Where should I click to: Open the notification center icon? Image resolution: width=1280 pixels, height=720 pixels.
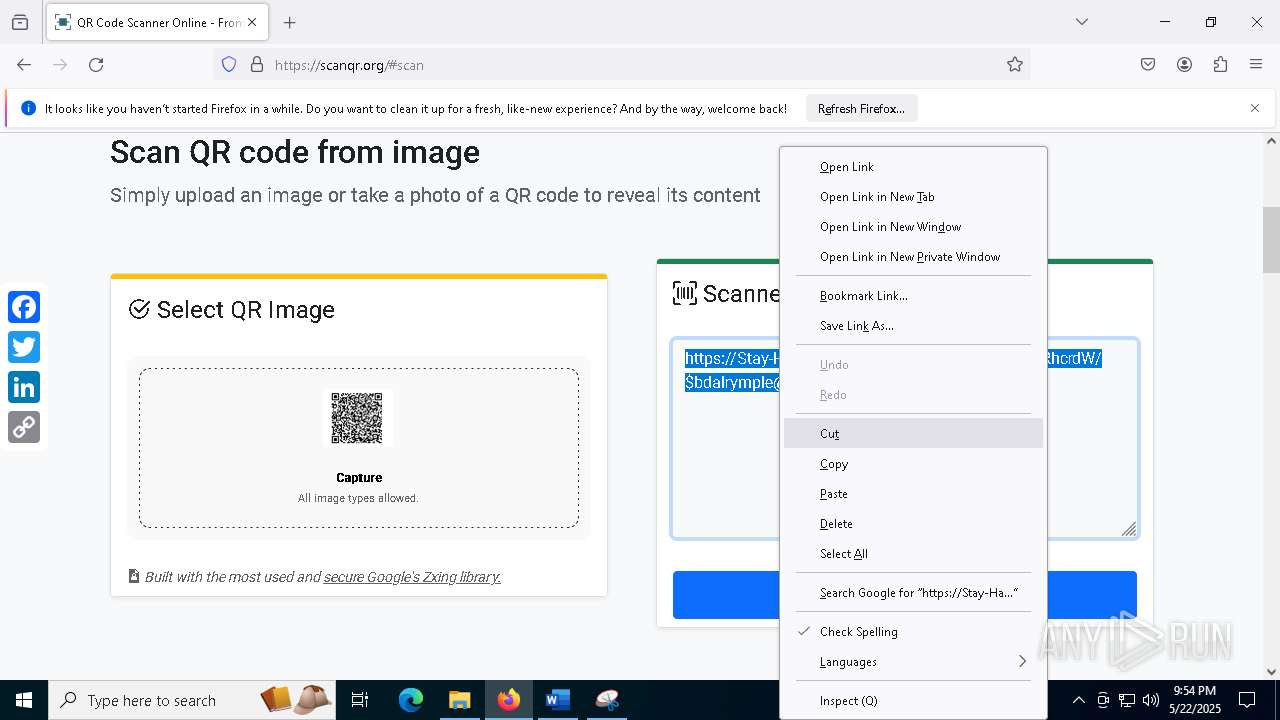coord(1247,700)
